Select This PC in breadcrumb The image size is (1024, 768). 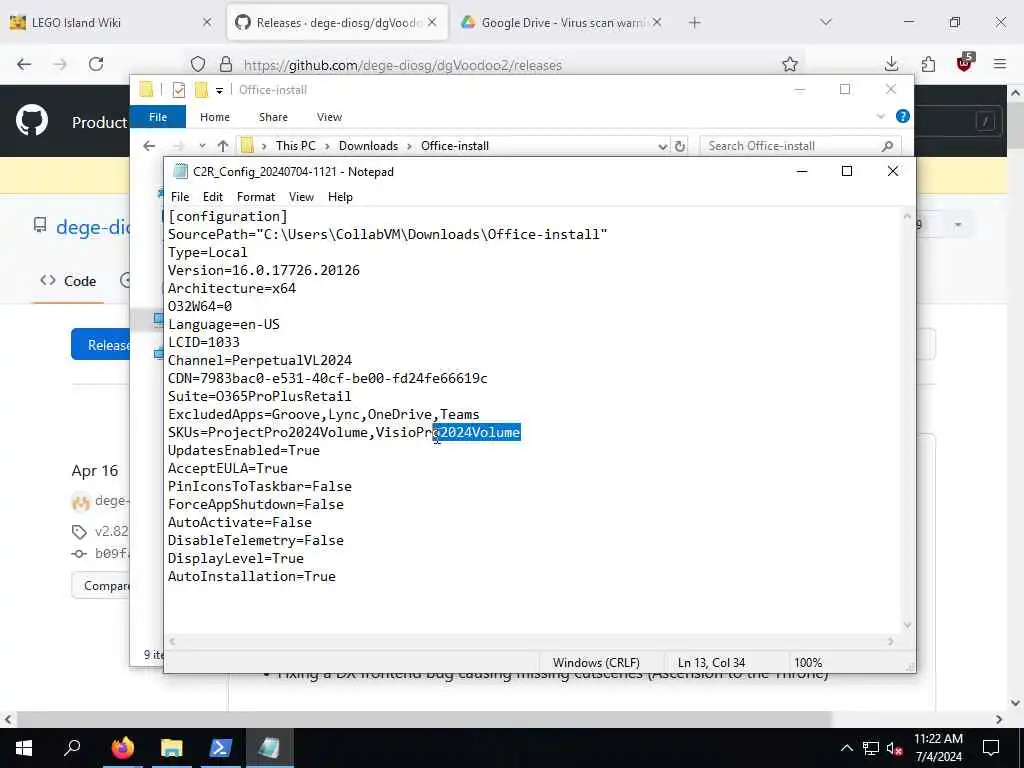[295, 146]
